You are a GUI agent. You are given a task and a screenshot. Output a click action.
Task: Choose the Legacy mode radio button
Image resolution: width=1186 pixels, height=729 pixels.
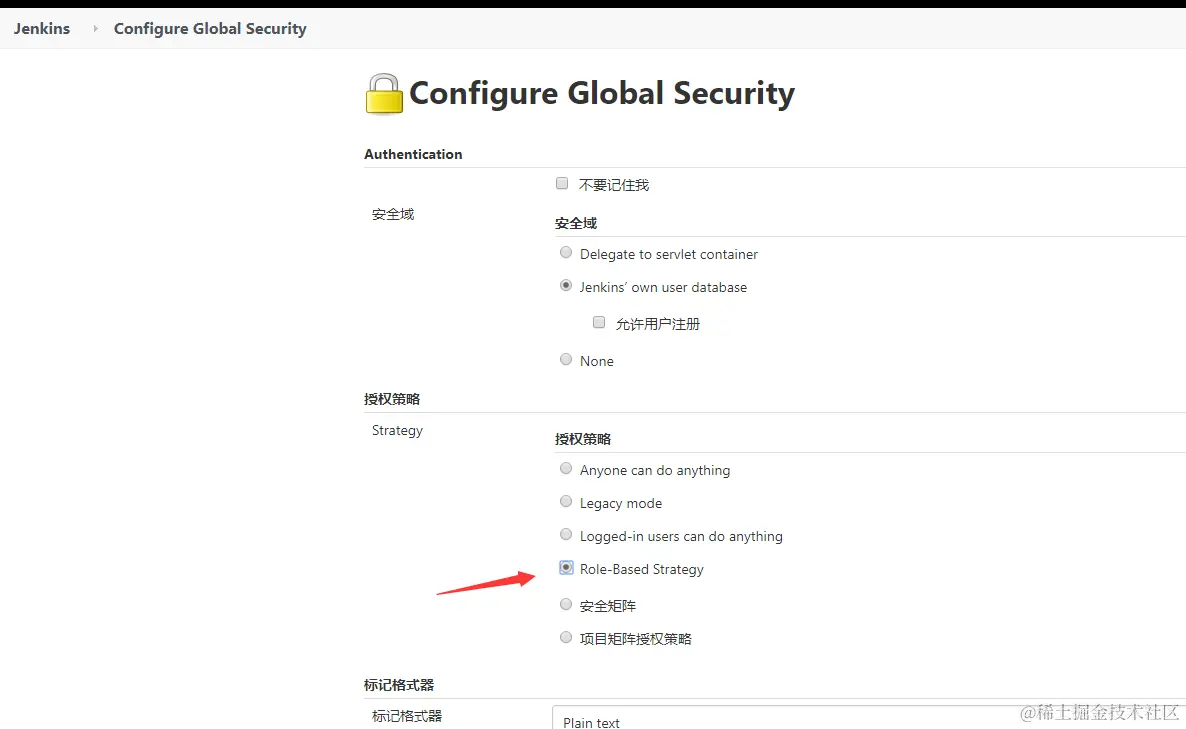tap(566, 502)
